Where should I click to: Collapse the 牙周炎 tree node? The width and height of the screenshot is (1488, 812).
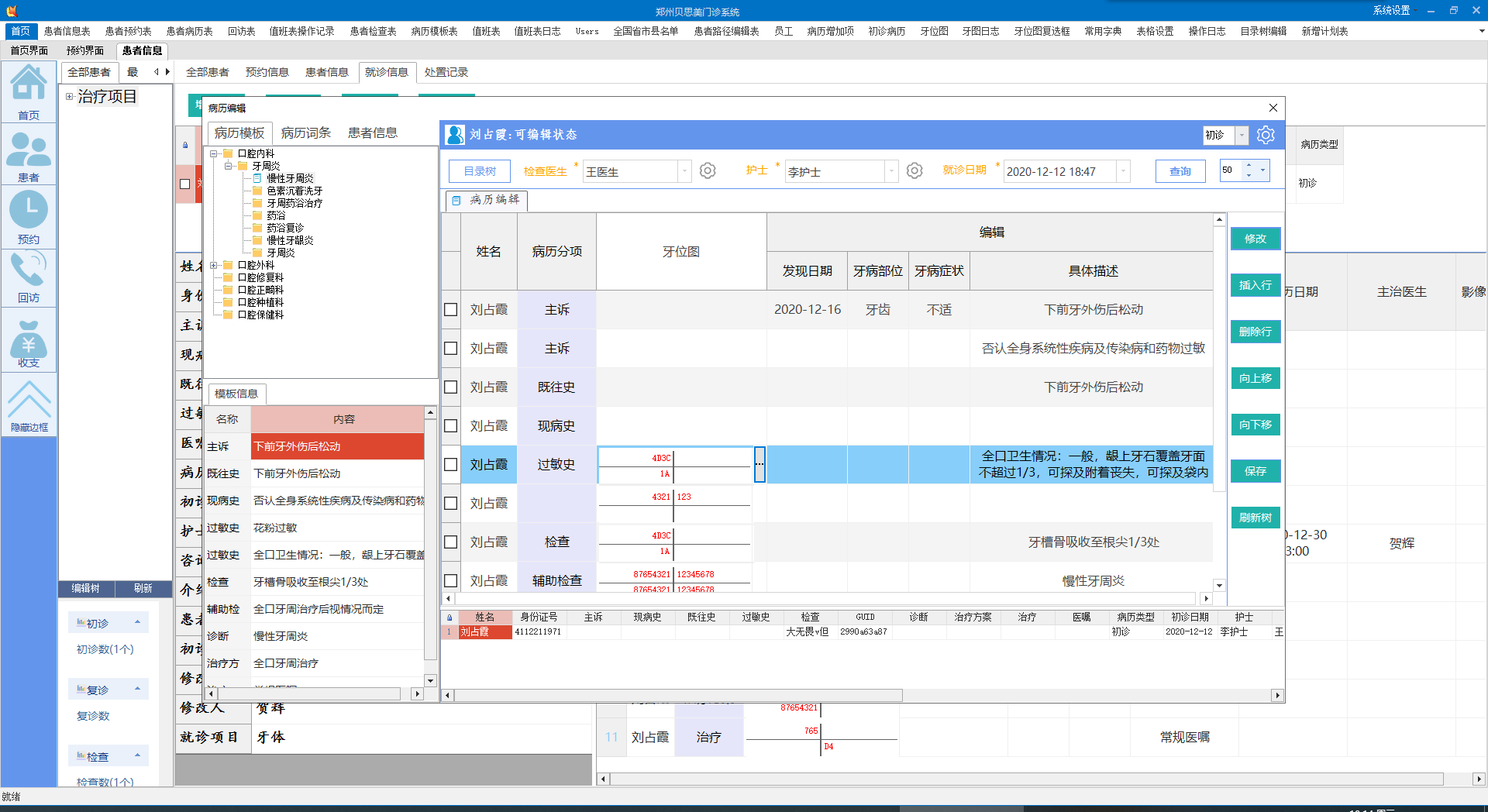click(x=229, y=166)
